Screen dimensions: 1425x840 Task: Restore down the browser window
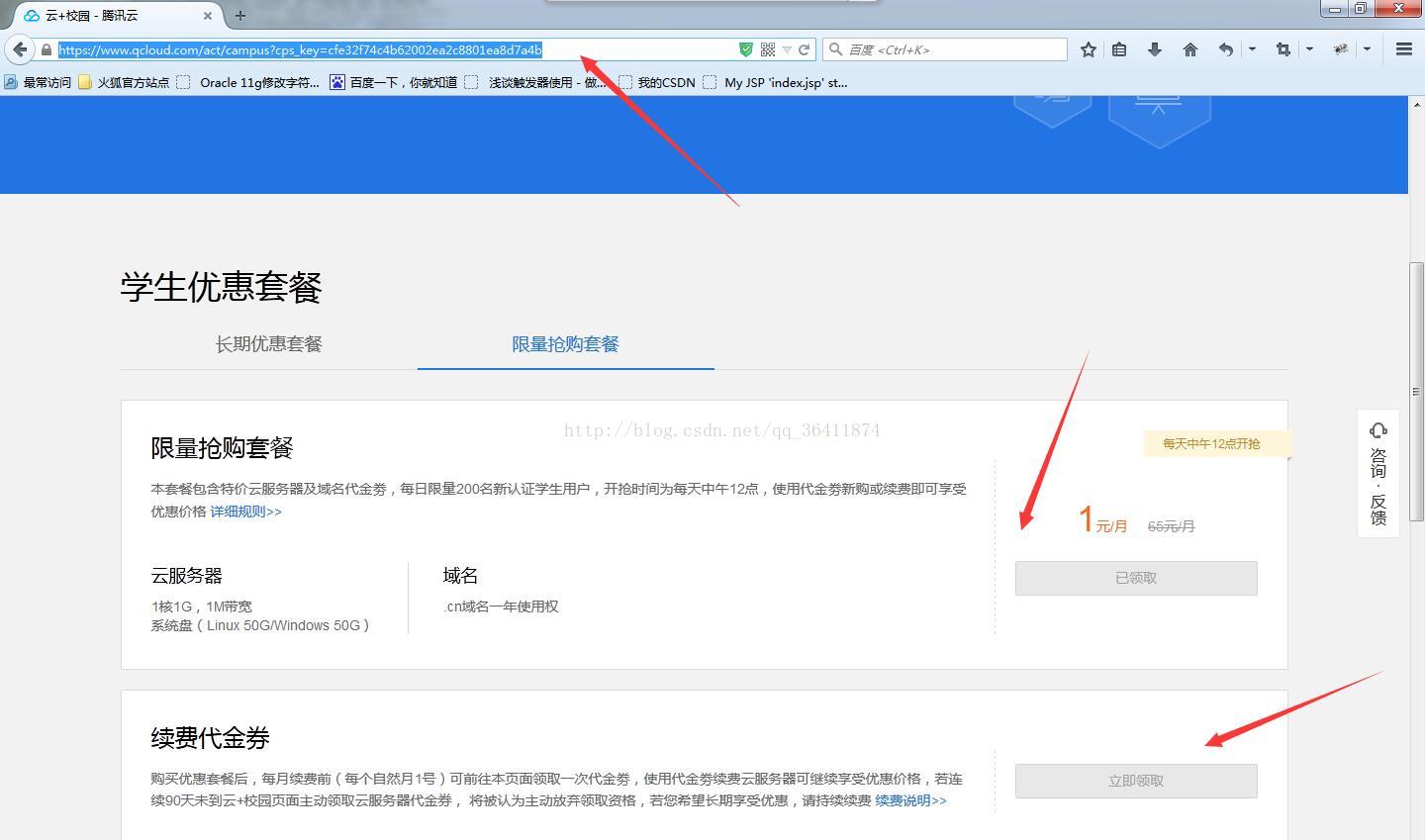pyautogui.click(x=1361, y=8)
